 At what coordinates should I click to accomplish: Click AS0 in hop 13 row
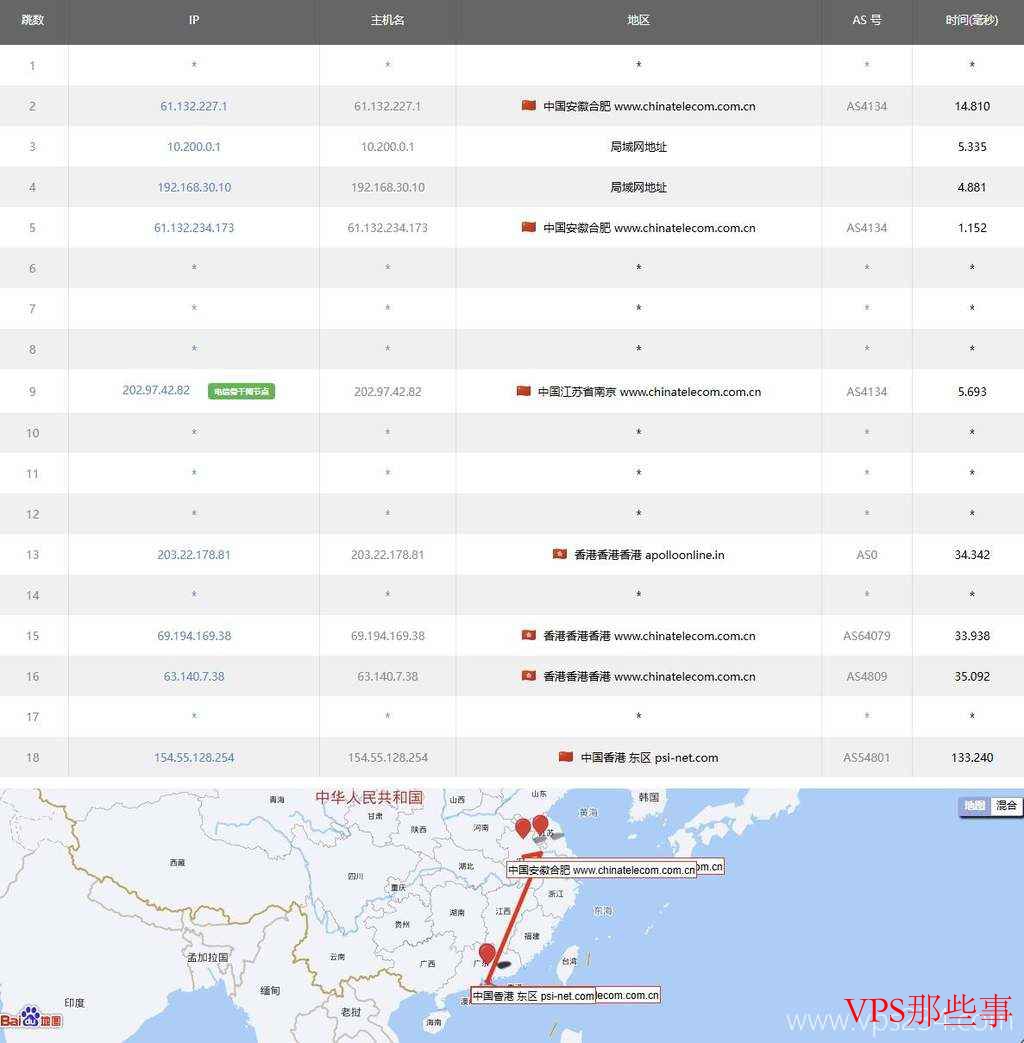(866, 555)
